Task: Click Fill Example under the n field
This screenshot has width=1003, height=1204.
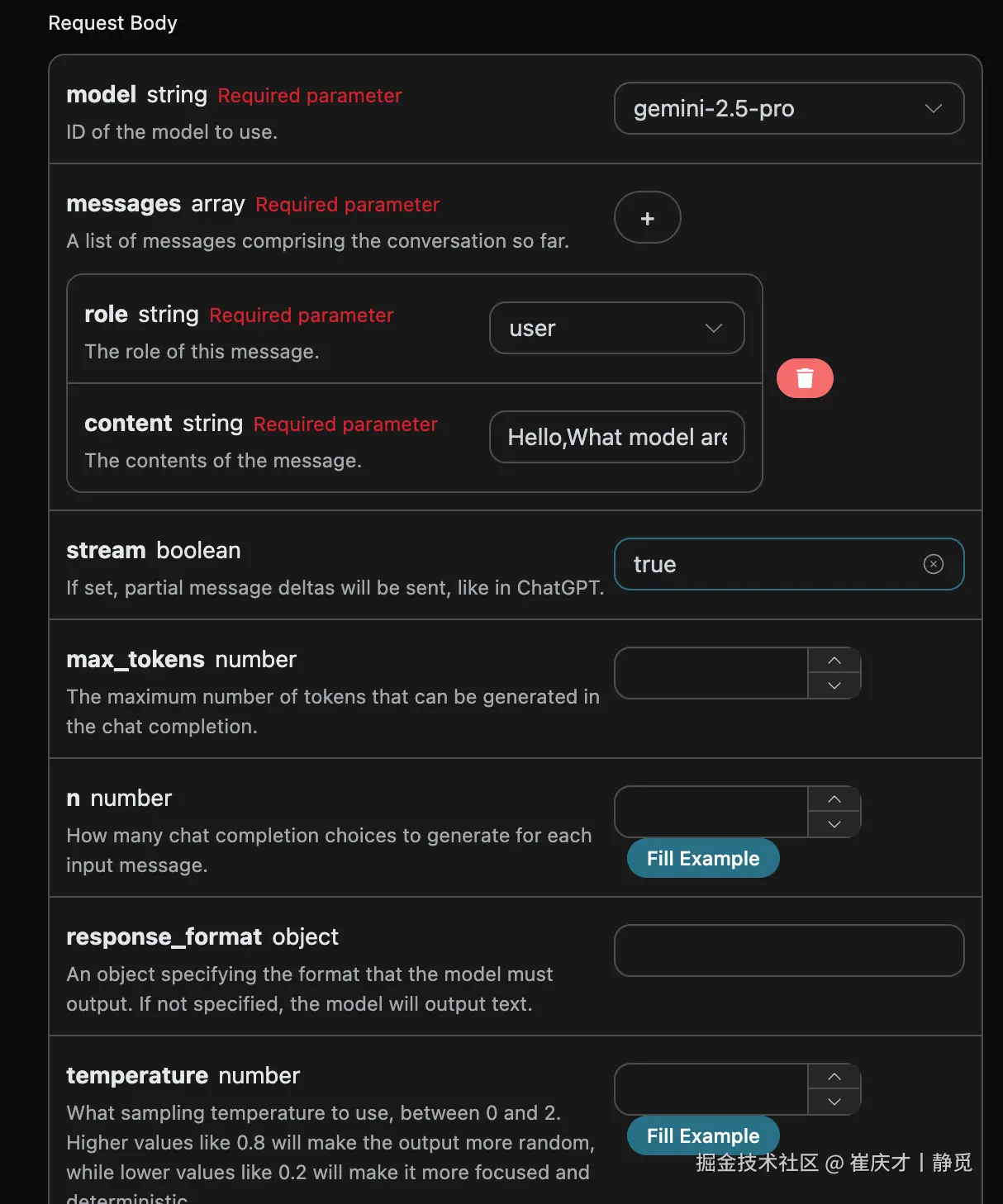Action: [702, 859]
